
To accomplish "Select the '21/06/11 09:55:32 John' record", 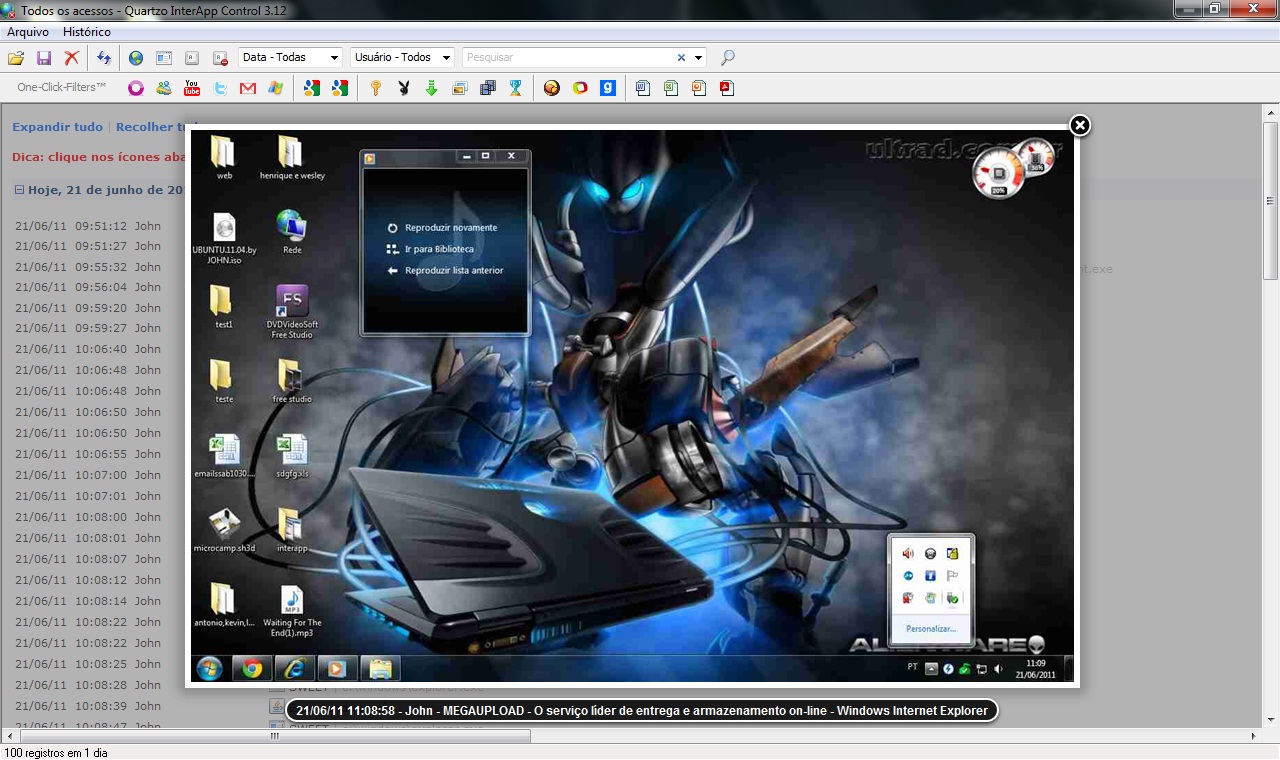I will tap(88, 267).
